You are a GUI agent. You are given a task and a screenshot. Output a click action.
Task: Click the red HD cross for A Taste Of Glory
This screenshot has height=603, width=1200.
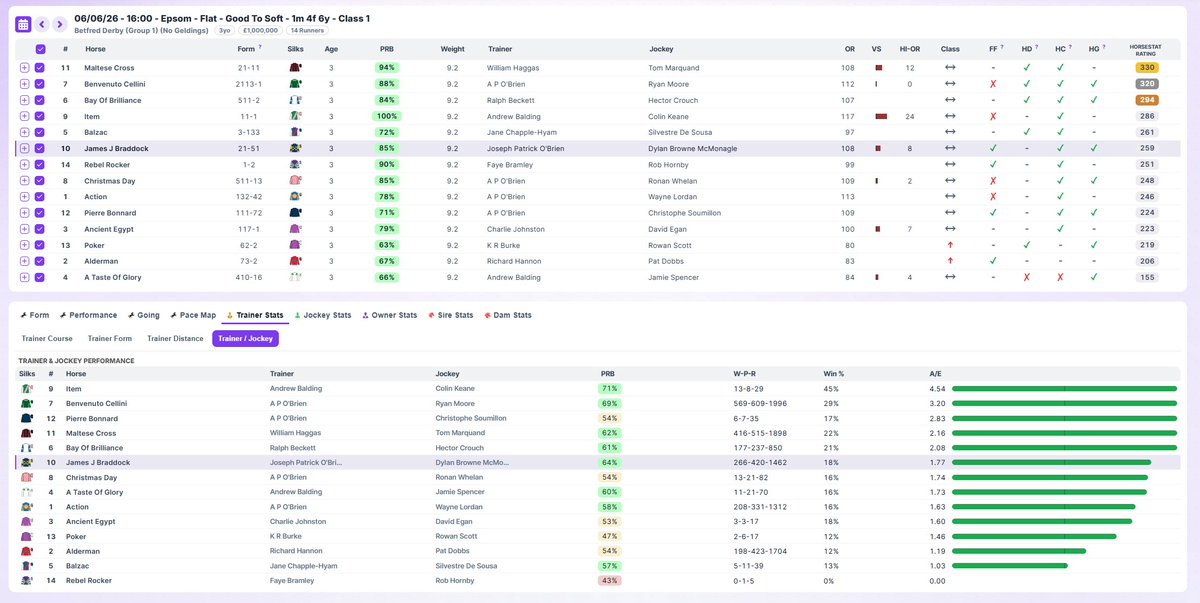coord(1026,277)
